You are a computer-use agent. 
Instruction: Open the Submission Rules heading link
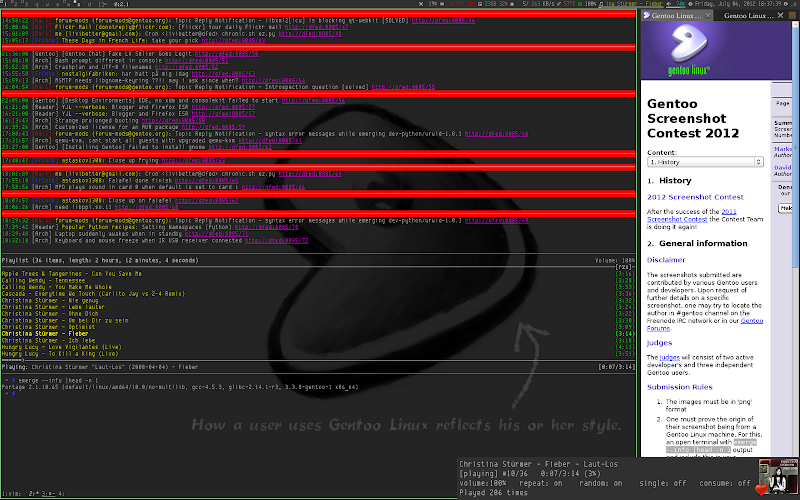point(680,387)
